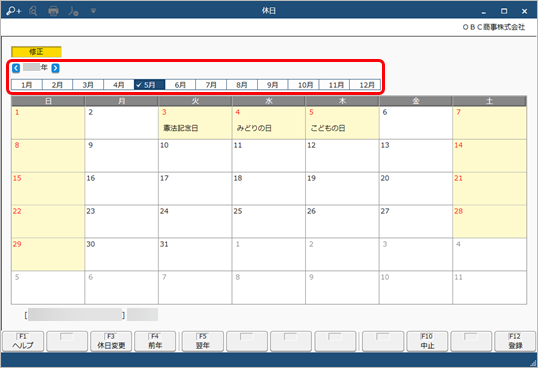Select Monday cell for day 30
This screenshot has width=538, height=368.
[x=121, y=255]
